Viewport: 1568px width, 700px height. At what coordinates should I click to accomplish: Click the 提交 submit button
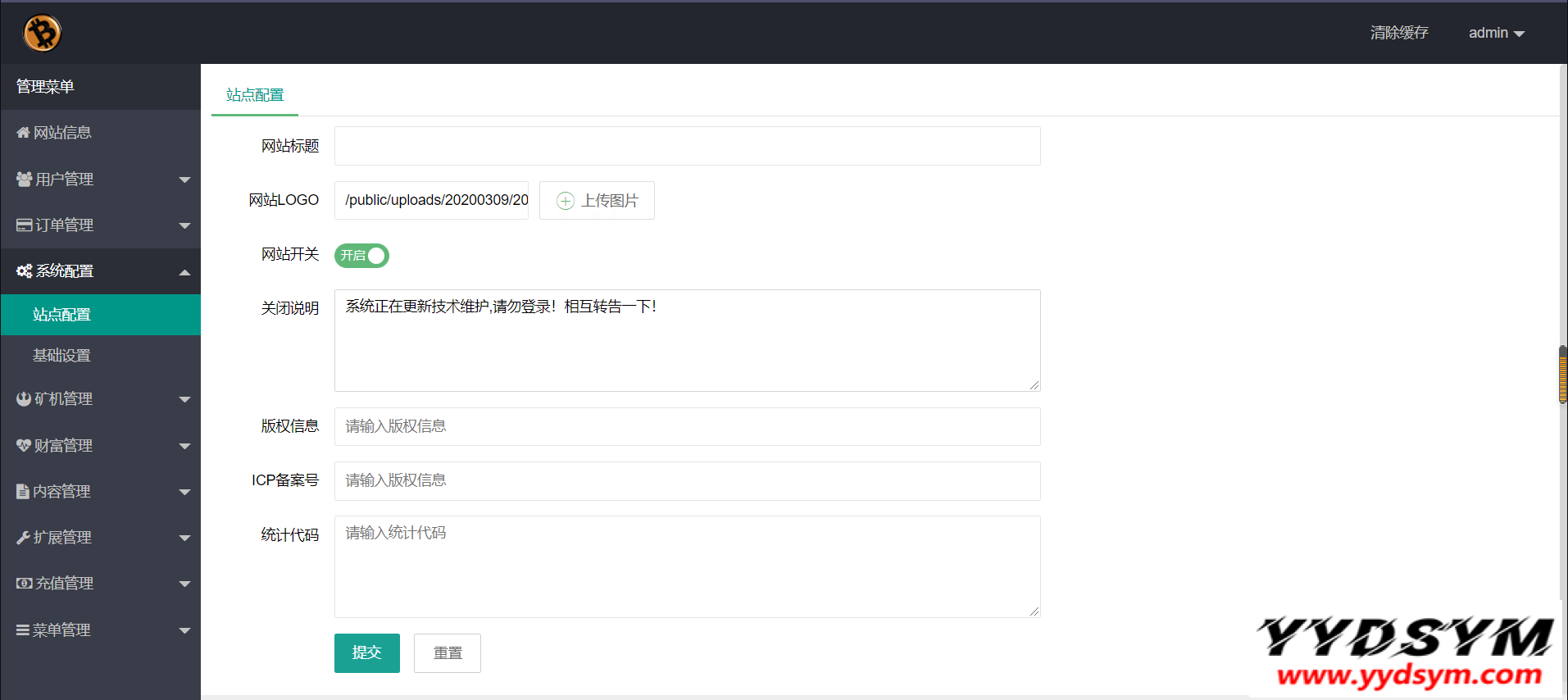[367, 653]
